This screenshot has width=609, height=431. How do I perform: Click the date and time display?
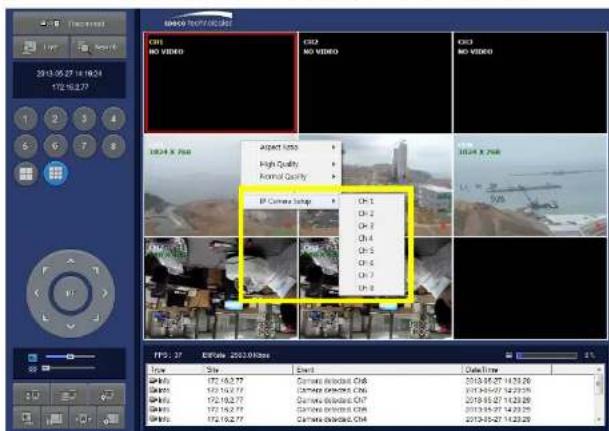coord(70,73)
